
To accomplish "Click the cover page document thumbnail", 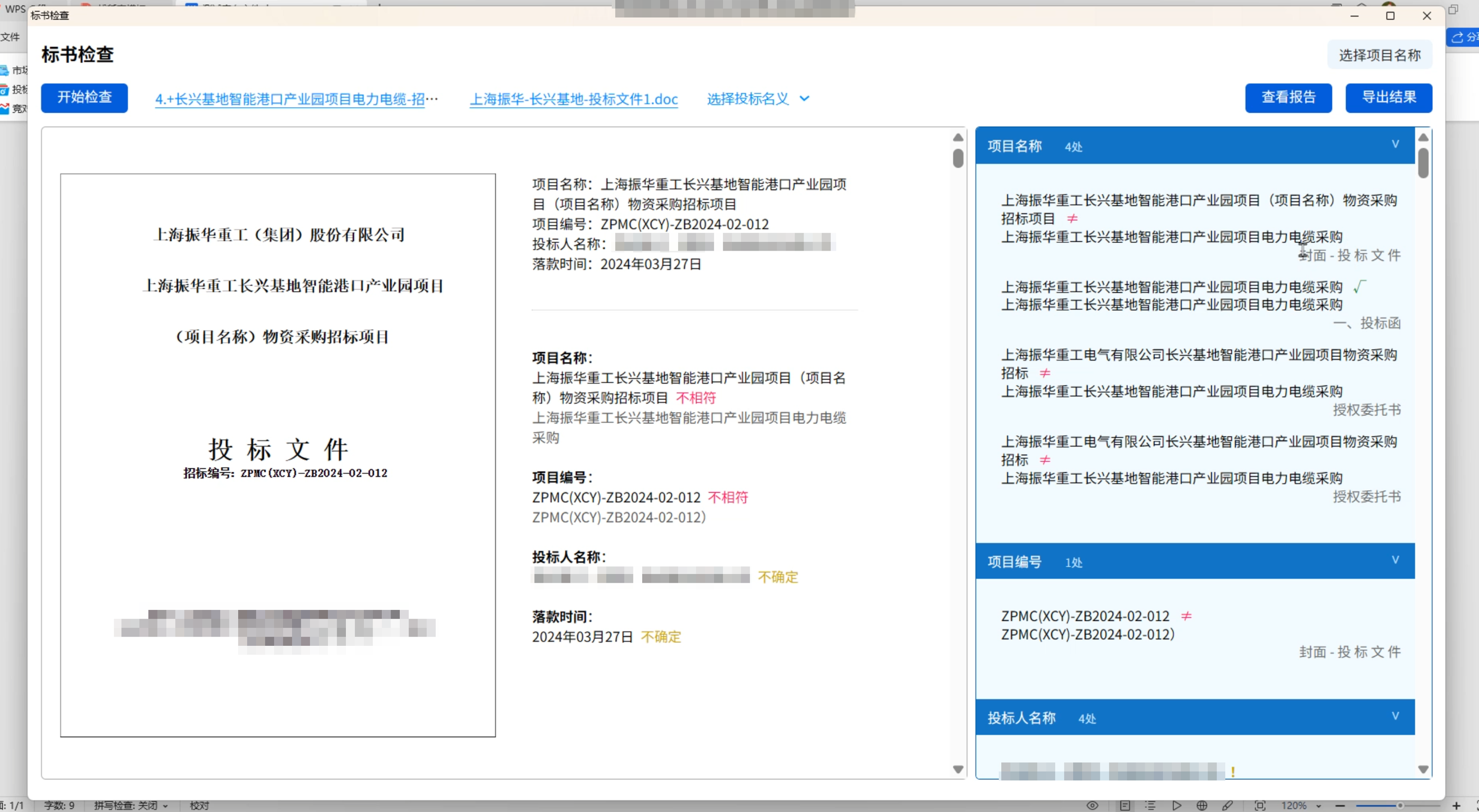I will click(x=278, y=455).
